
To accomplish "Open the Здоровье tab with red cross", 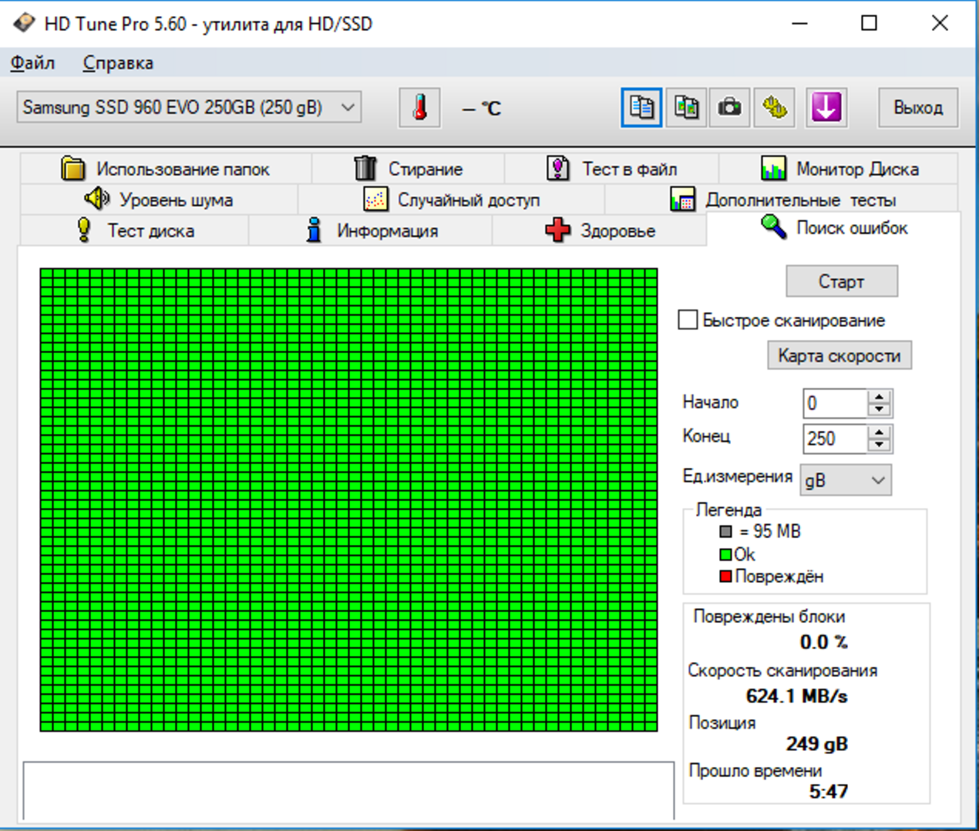I will click(x=599, y=231).
